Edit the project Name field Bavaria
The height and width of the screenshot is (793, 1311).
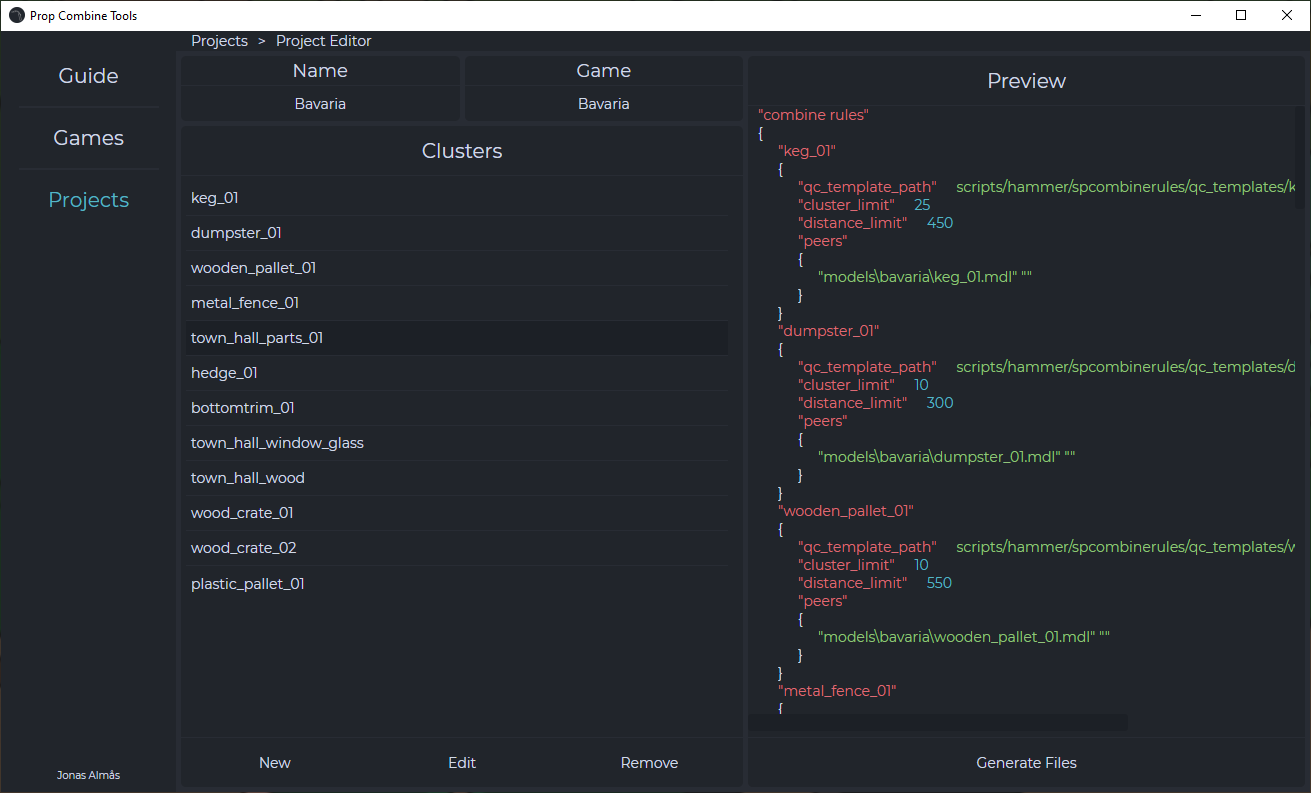click(x=320, y=104)
